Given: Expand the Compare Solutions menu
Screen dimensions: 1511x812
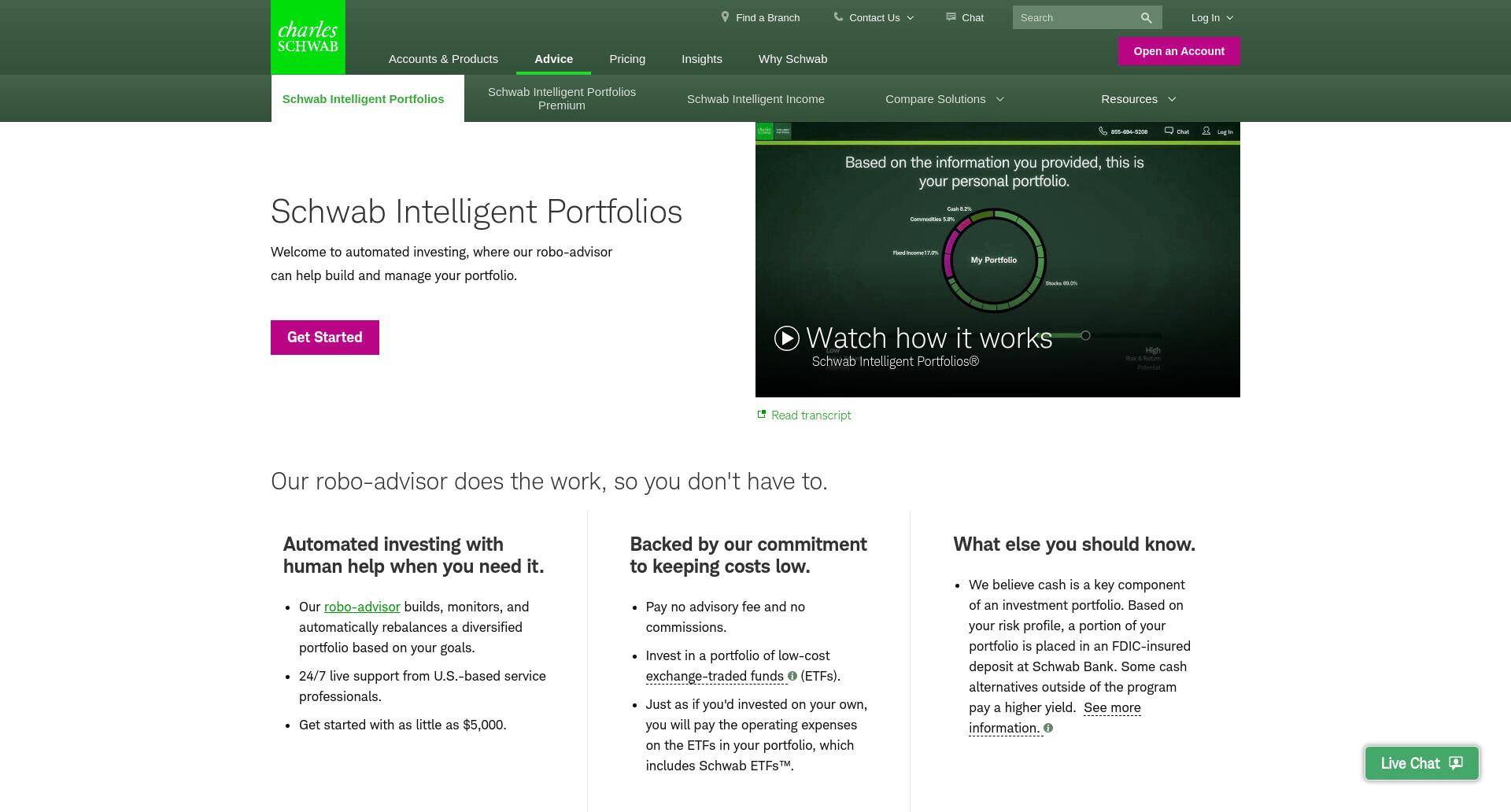Looking at the screenshot, I should coord(944,99).
